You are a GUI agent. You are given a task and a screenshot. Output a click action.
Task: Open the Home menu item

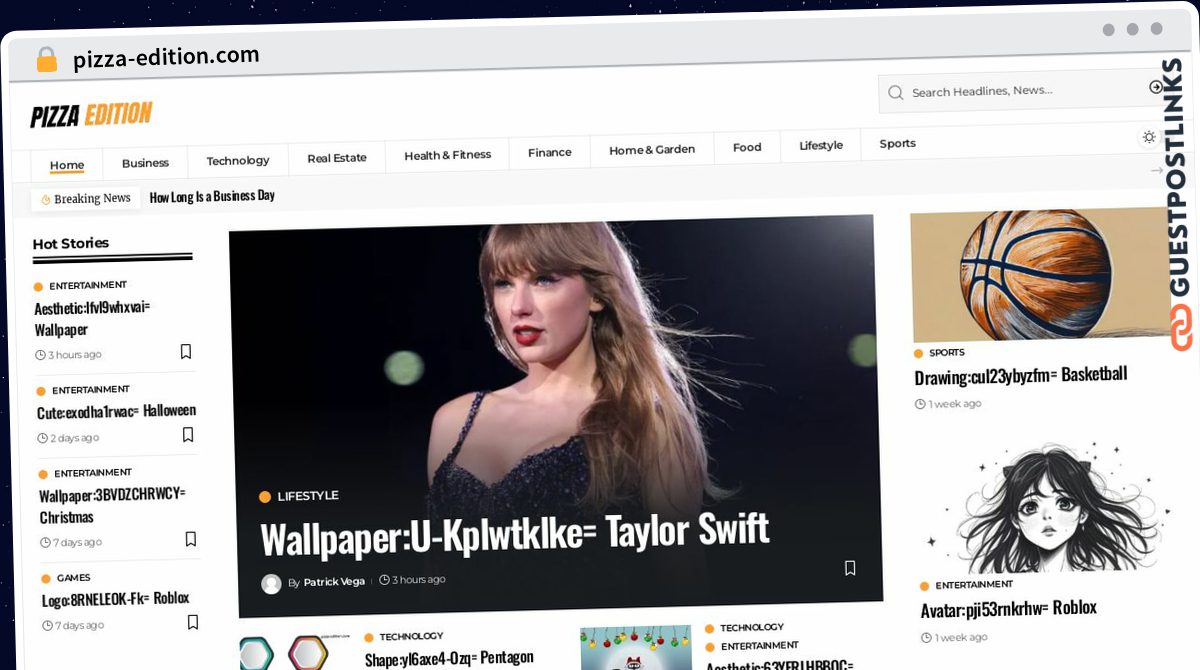[67, 165]
